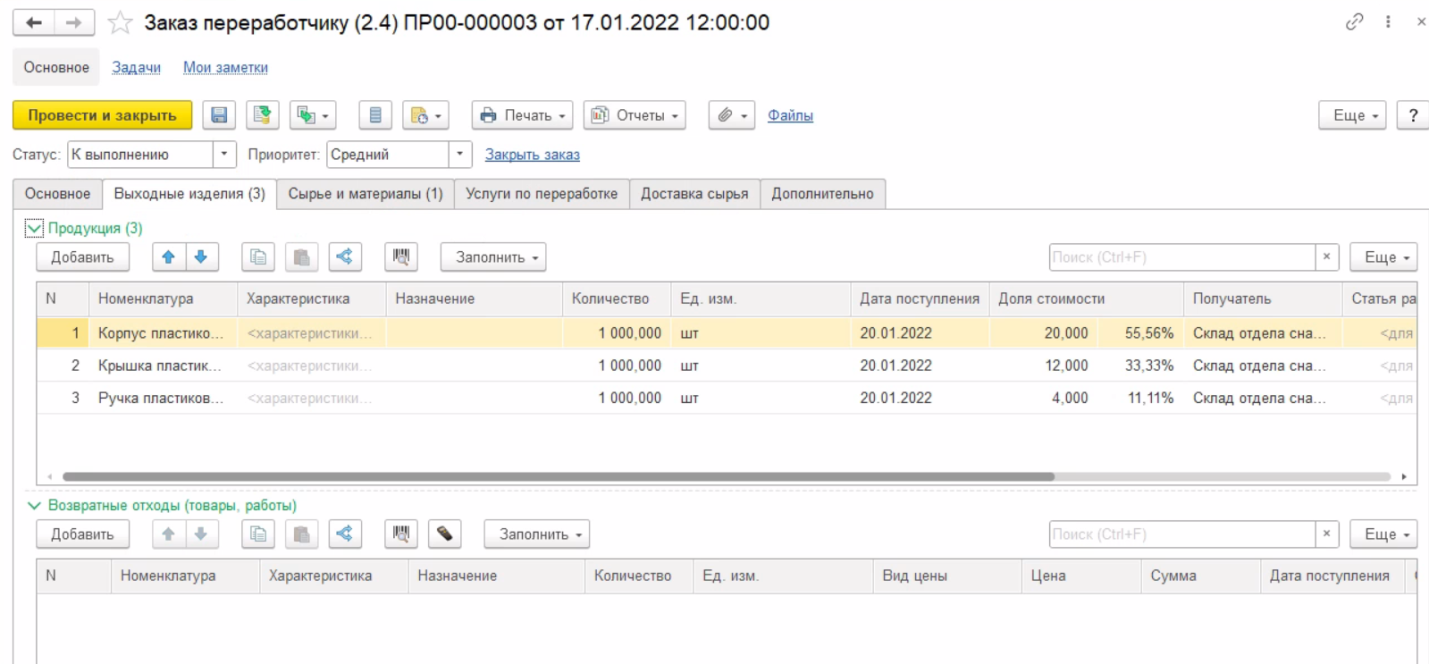Click the data collection terminal icon

444,534
